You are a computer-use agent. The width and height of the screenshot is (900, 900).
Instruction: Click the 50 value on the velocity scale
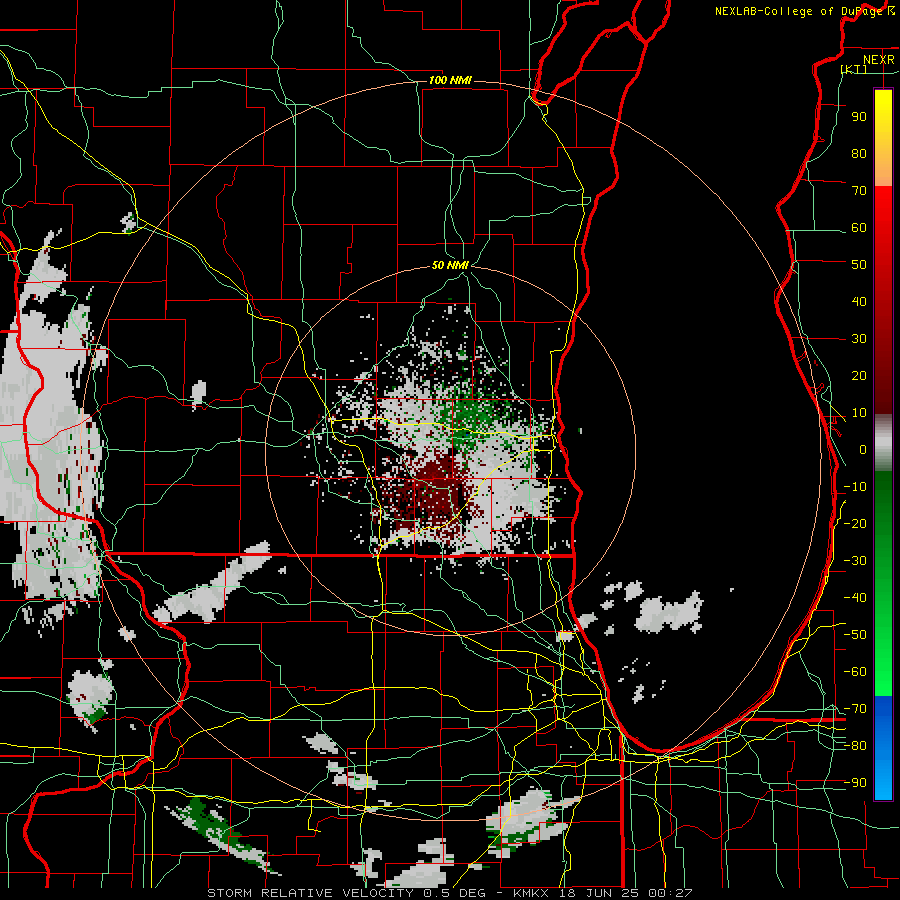click(859, 265)
